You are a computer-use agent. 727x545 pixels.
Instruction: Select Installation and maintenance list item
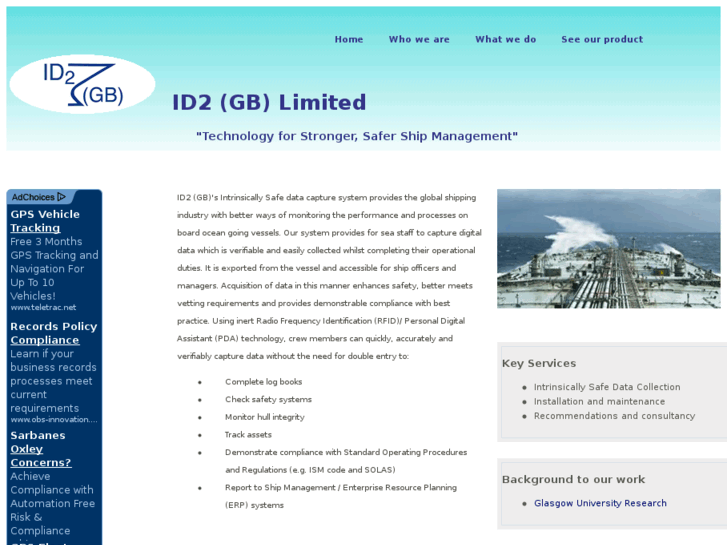(x=599, y=401)
